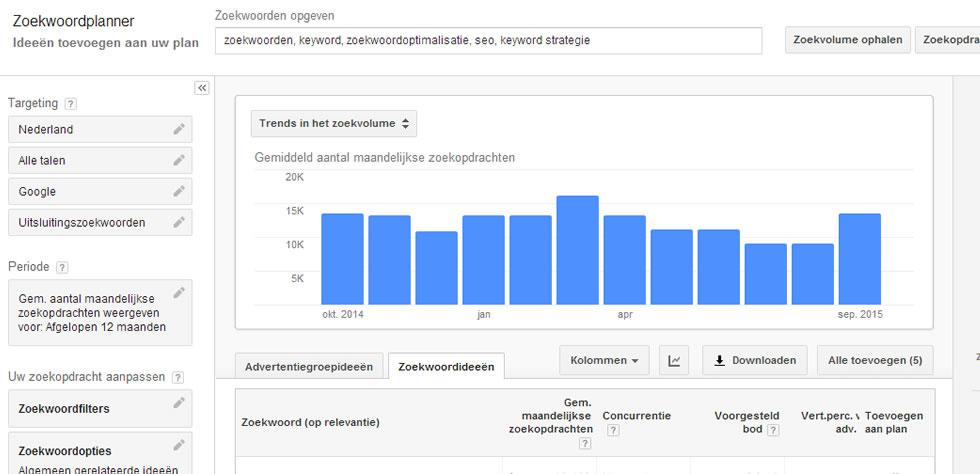Sort by Voorgesteld bod column header
Screen dimensions: 980x474
(747, 423)
